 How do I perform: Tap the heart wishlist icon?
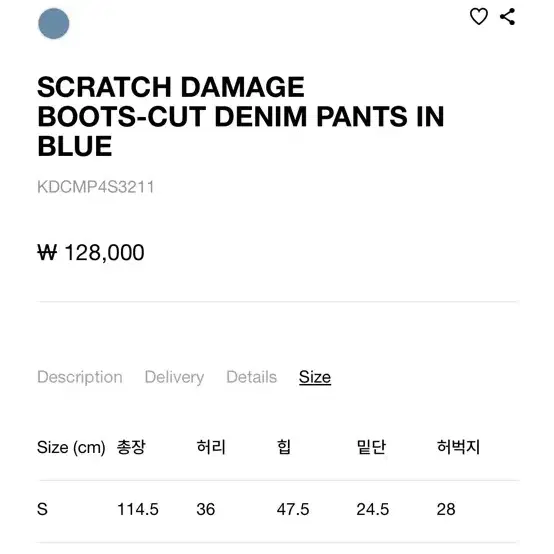pyautogui.click(x=479, y=17)
